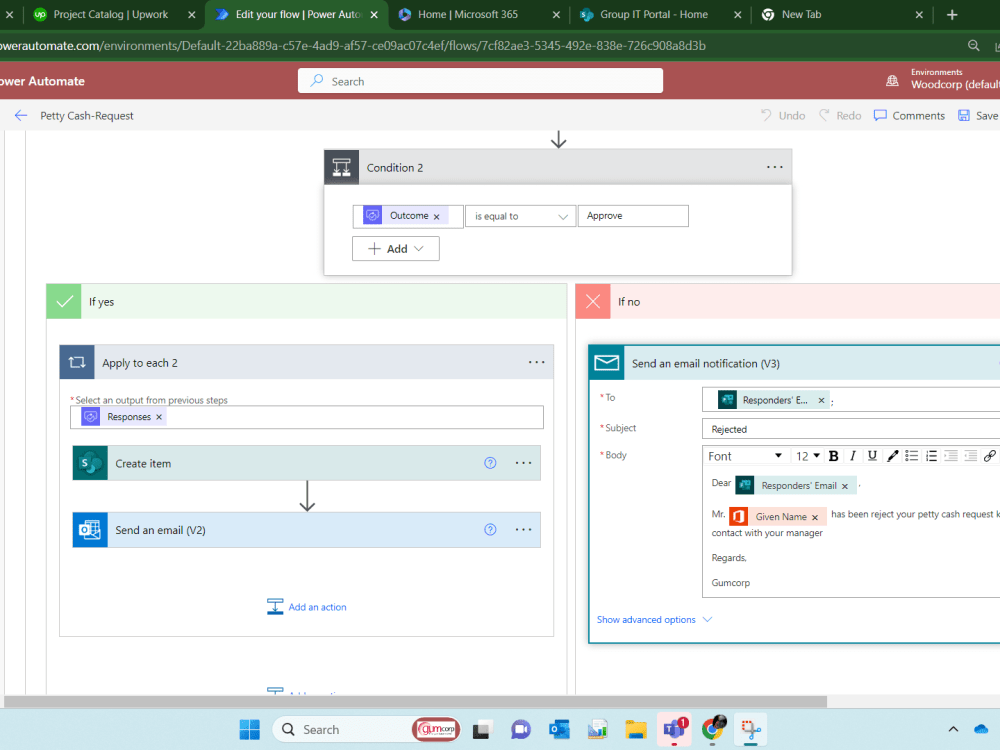Click the If no red X icon

(x=593, y=301)
